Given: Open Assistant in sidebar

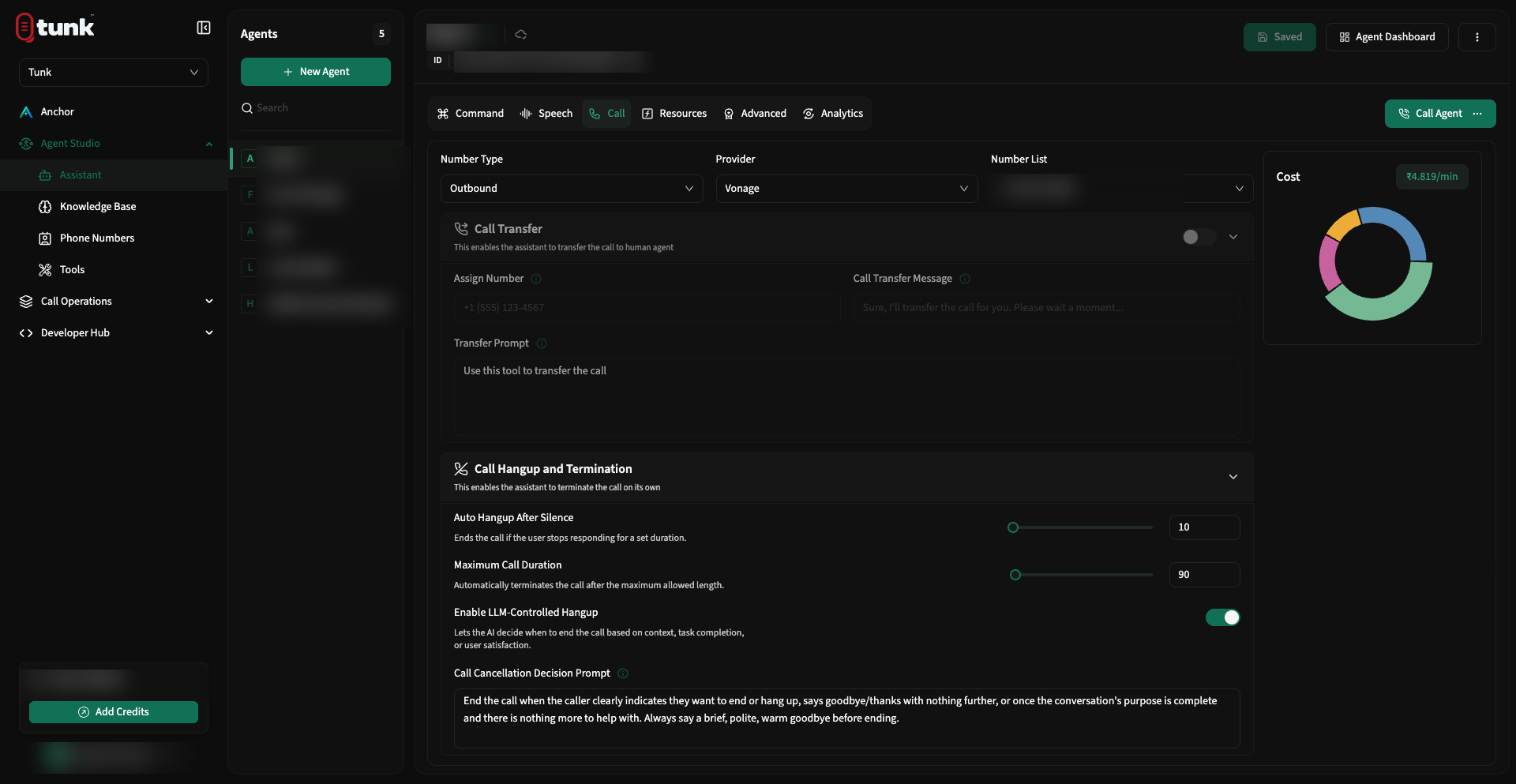Looking at the screenshot, I should (x=114, y=175).
